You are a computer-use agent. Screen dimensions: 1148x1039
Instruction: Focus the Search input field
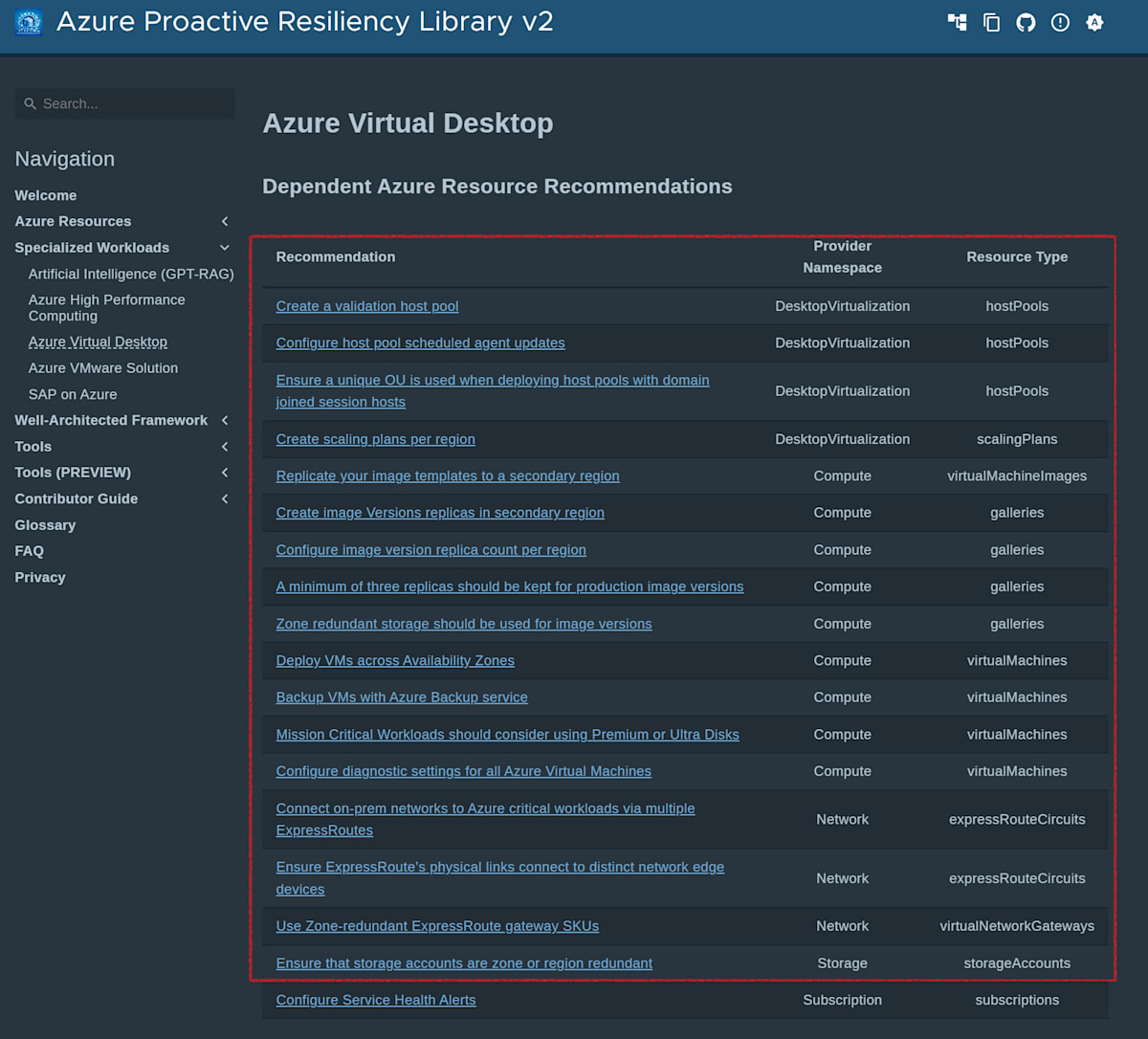pyautogui.click(x=125, y=103)
